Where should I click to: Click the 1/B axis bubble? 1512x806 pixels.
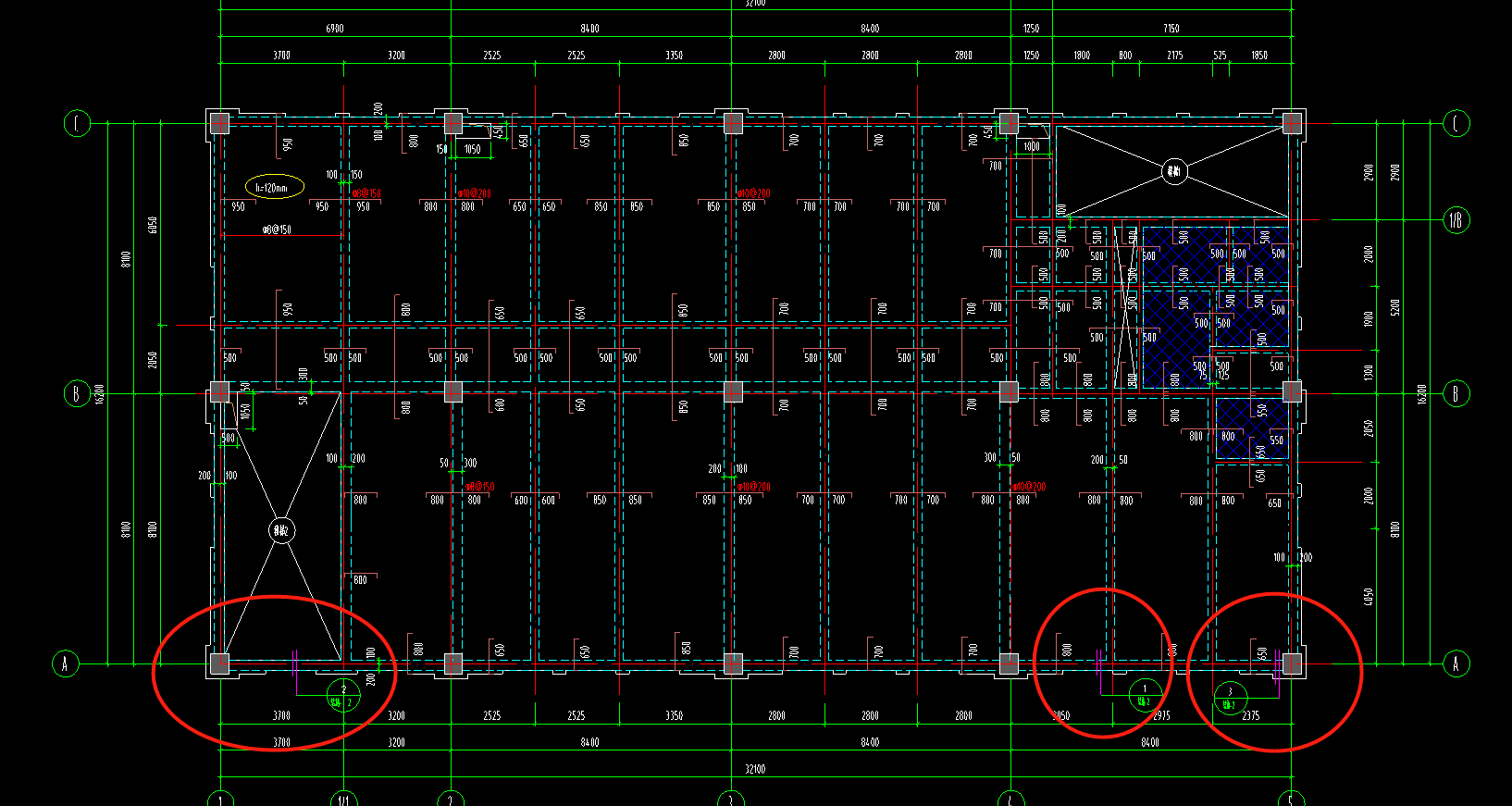(x=1456, y=220)
